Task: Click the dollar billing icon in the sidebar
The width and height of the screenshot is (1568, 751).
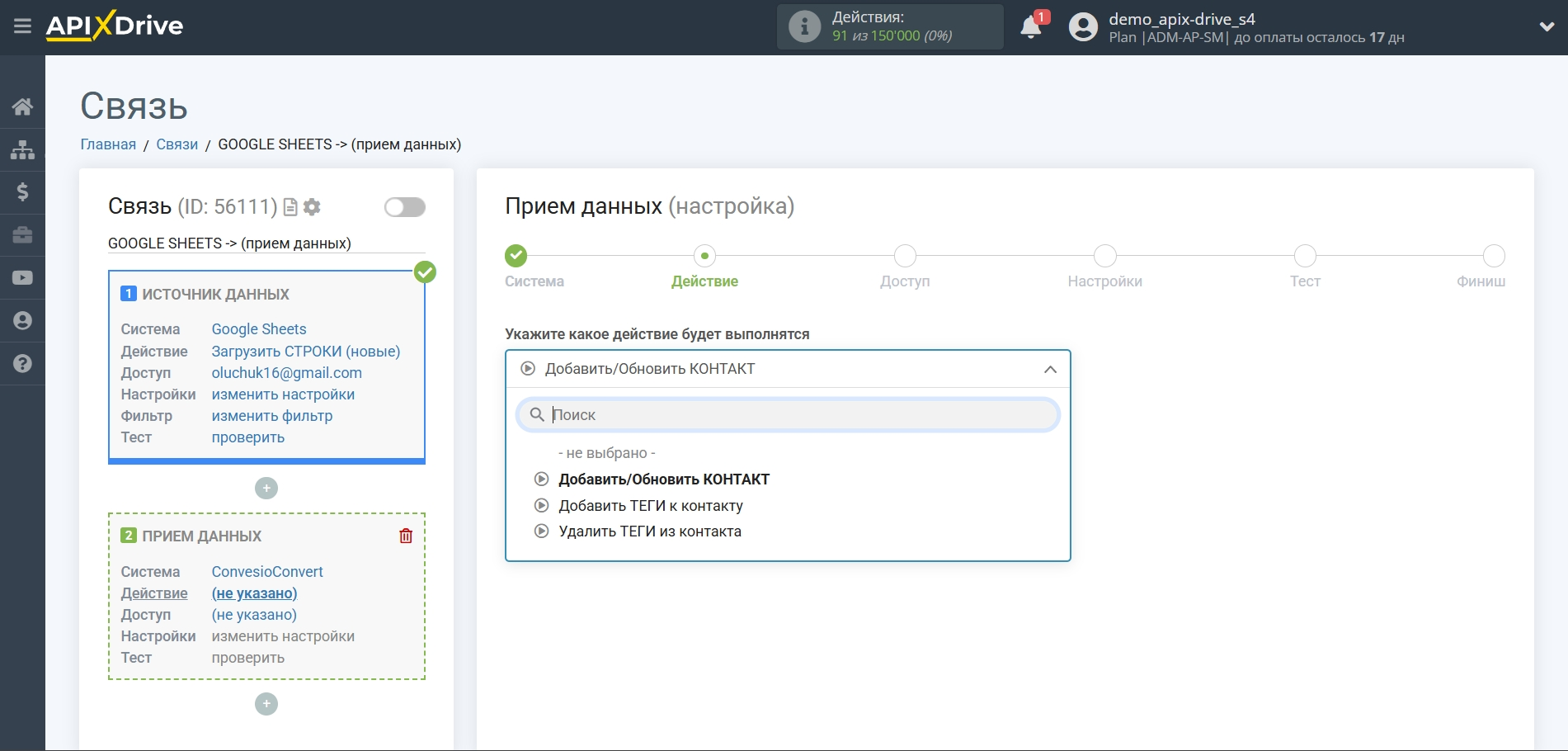Action: [22, 192]
